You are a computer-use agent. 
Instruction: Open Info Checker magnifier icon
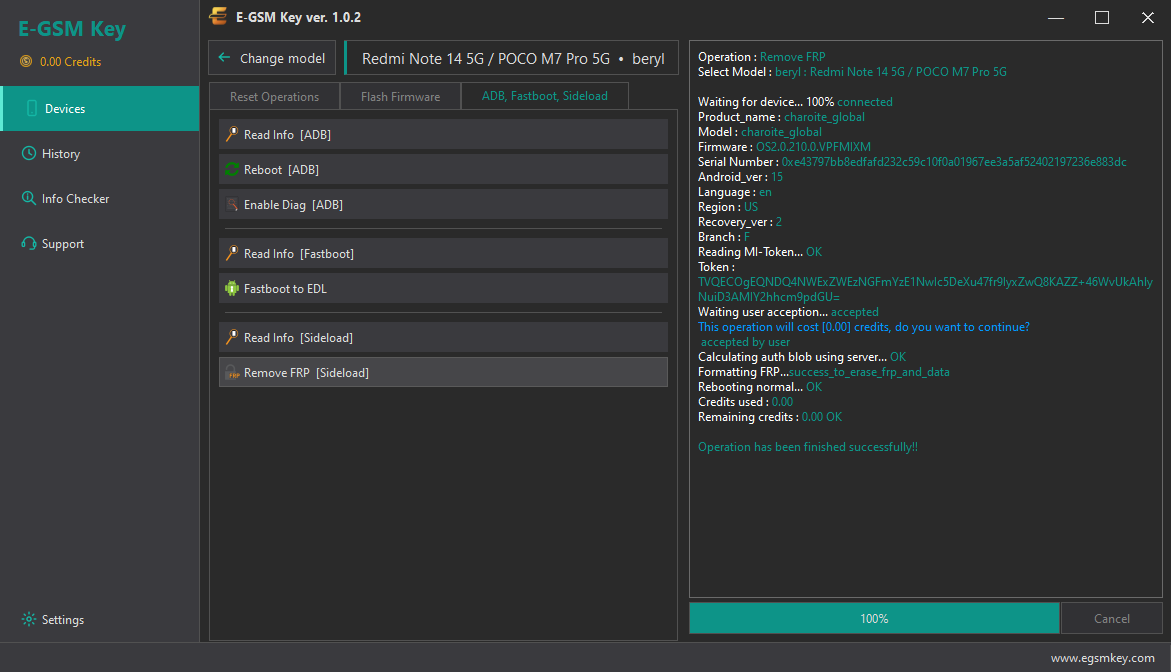coord(28,198)
